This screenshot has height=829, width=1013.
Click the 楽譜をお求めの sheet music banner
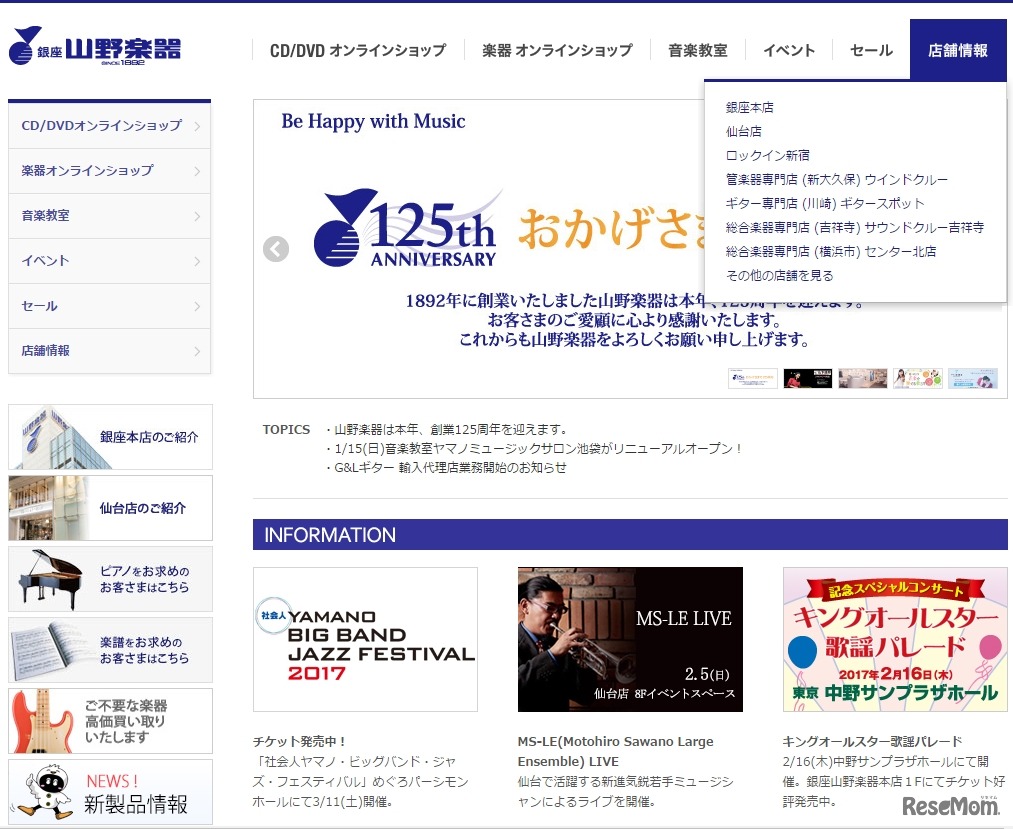110,649
